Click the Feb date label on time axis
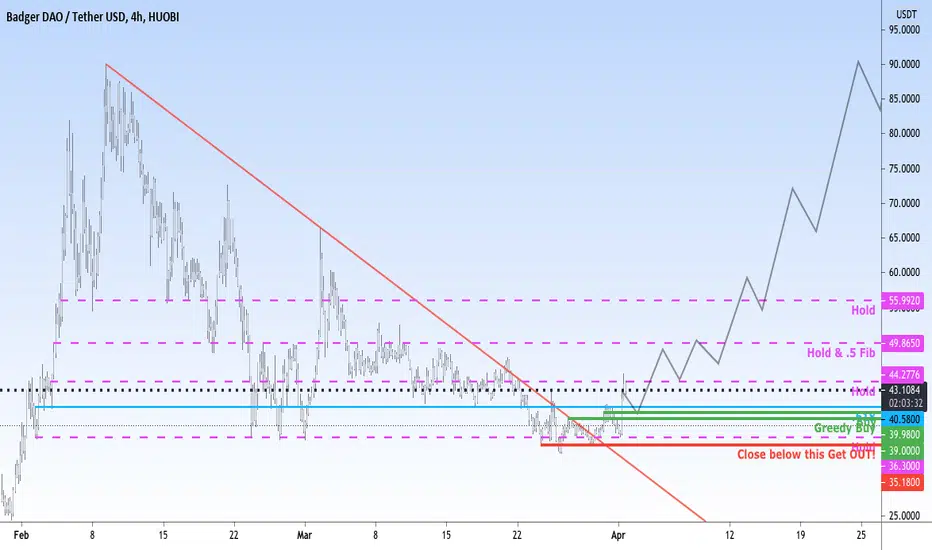Screen dimensions: 932x550 (21, 535)
